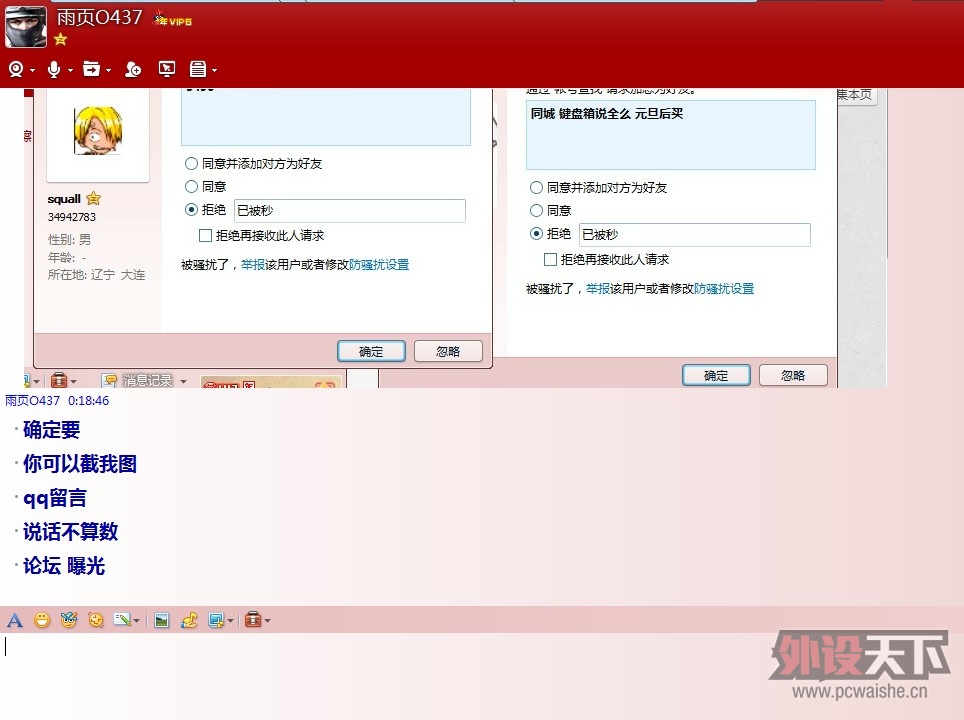The width and height of the screenshot is (964, 720).
Task: Expand the handwriting input dropdown arrow
Action: tap(136, 621)
